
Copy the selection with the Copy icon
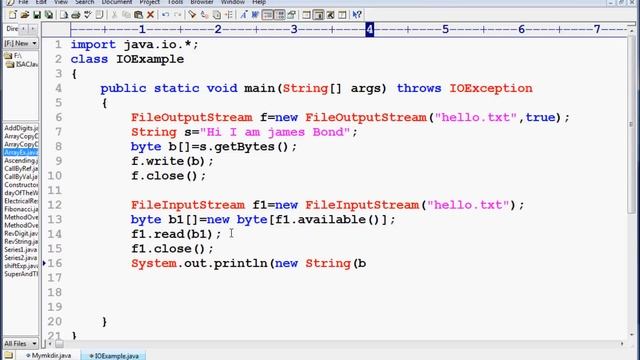(x=127, y=15)
